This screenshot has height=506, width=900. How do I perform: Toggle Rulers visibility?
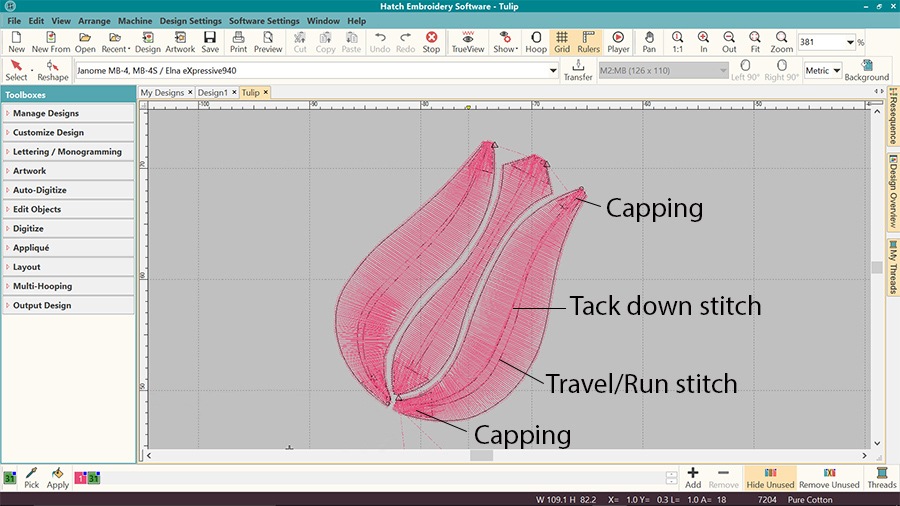(x=587, y=41)
